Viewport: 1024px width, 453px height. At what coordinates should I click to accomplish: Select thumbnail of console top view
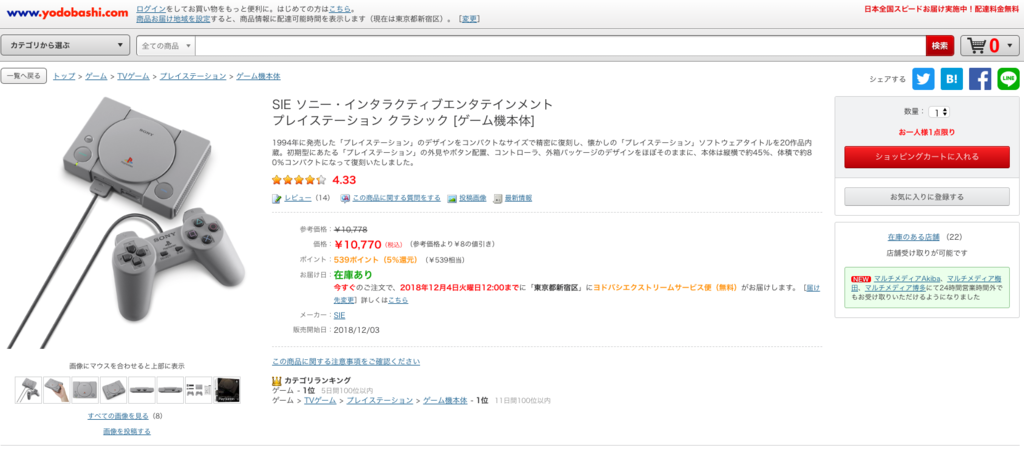pyautogui.click(x=85, y=390)
